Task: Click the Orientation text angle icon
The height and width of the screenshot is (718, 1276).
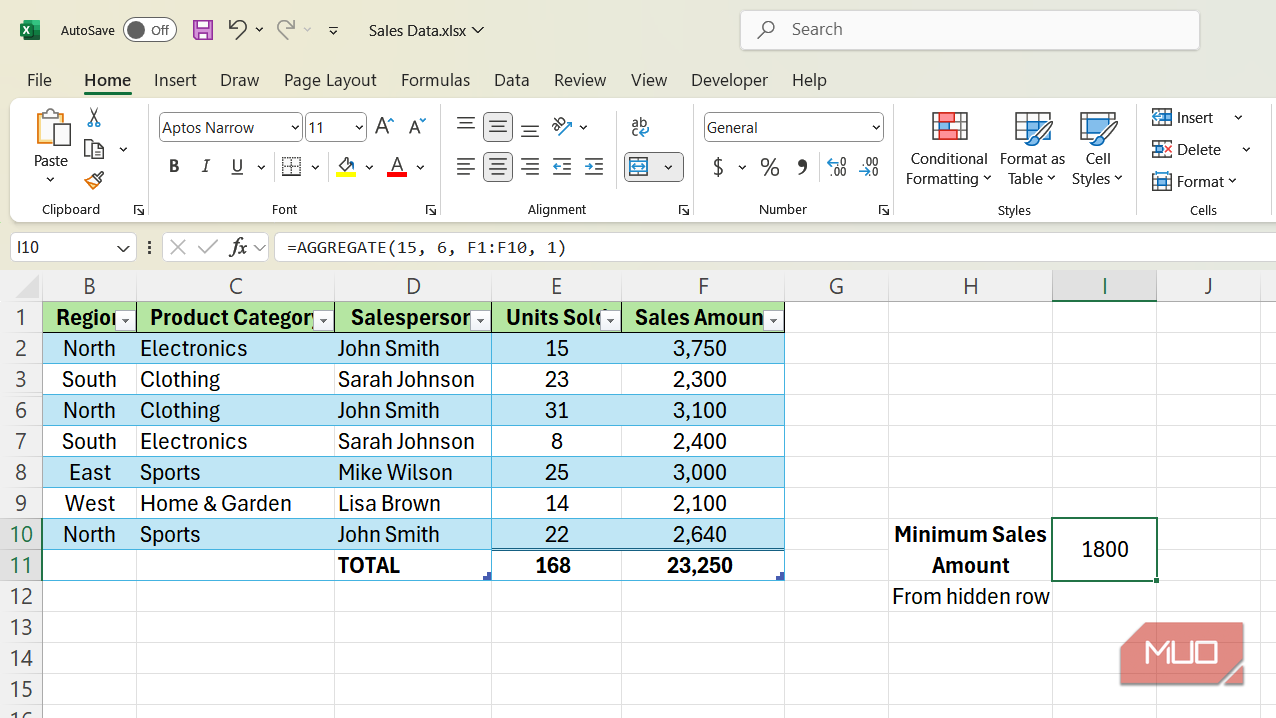Action: pos(562,127)
